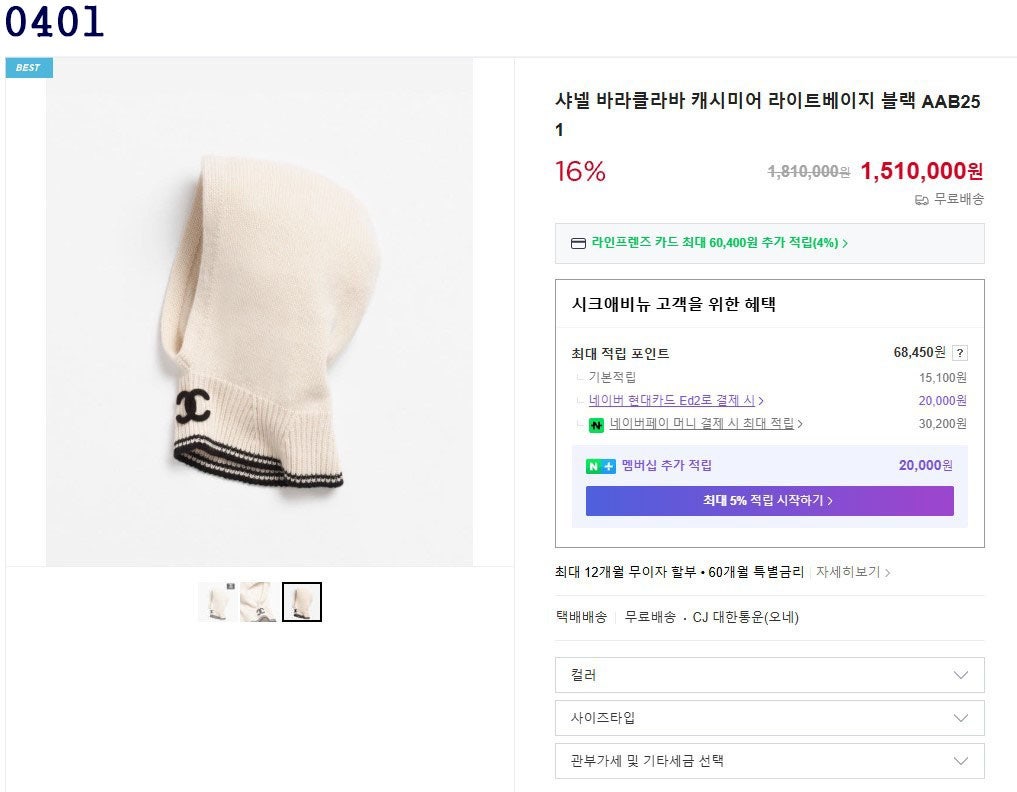The image size is (1017, 792).
Task: Click the credit card icon
Action: (x=578, y=243)
